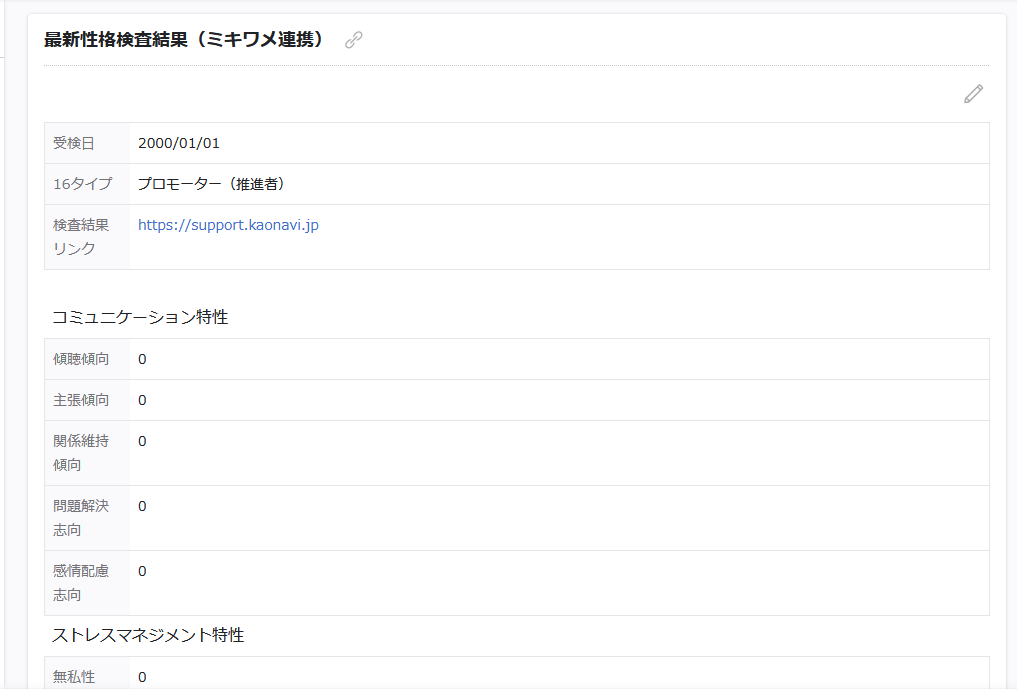Viewport: 1017px width, 689px height.
Task: Open the edit pencil icon for the survey results
Action: [971, 94]
